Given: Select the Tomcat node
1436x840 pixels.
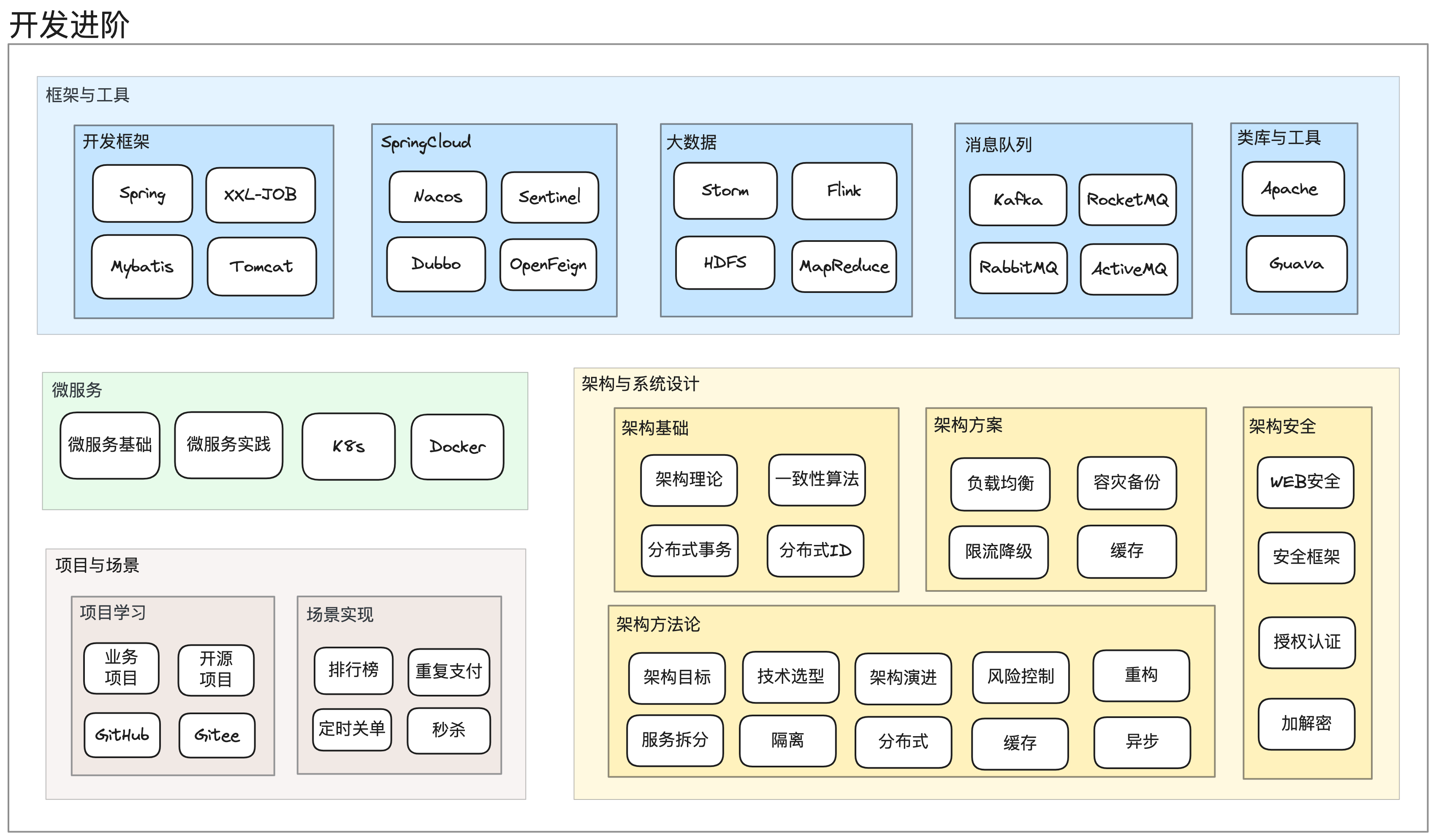Looking at the screenshot, I should pyautogui.click(x=261, y=266).
